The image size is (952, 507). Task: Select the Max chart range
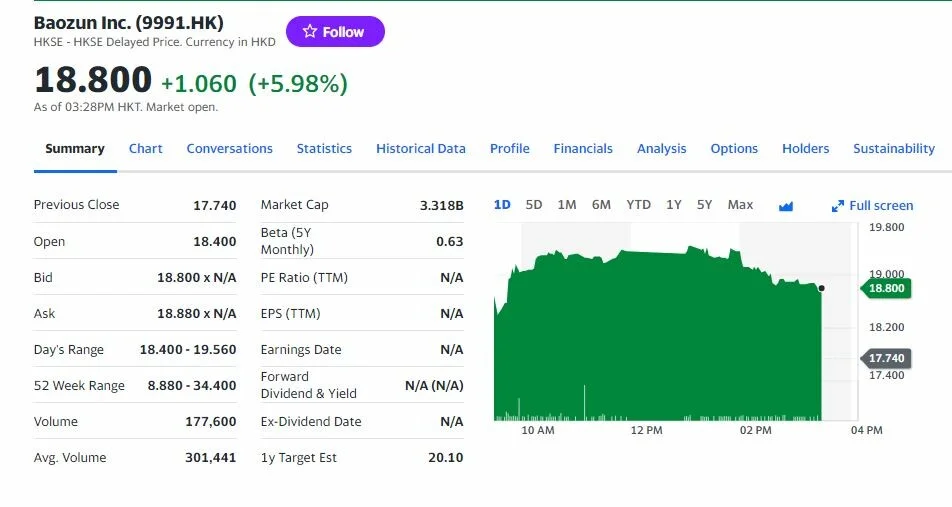[x=740, y=205]
